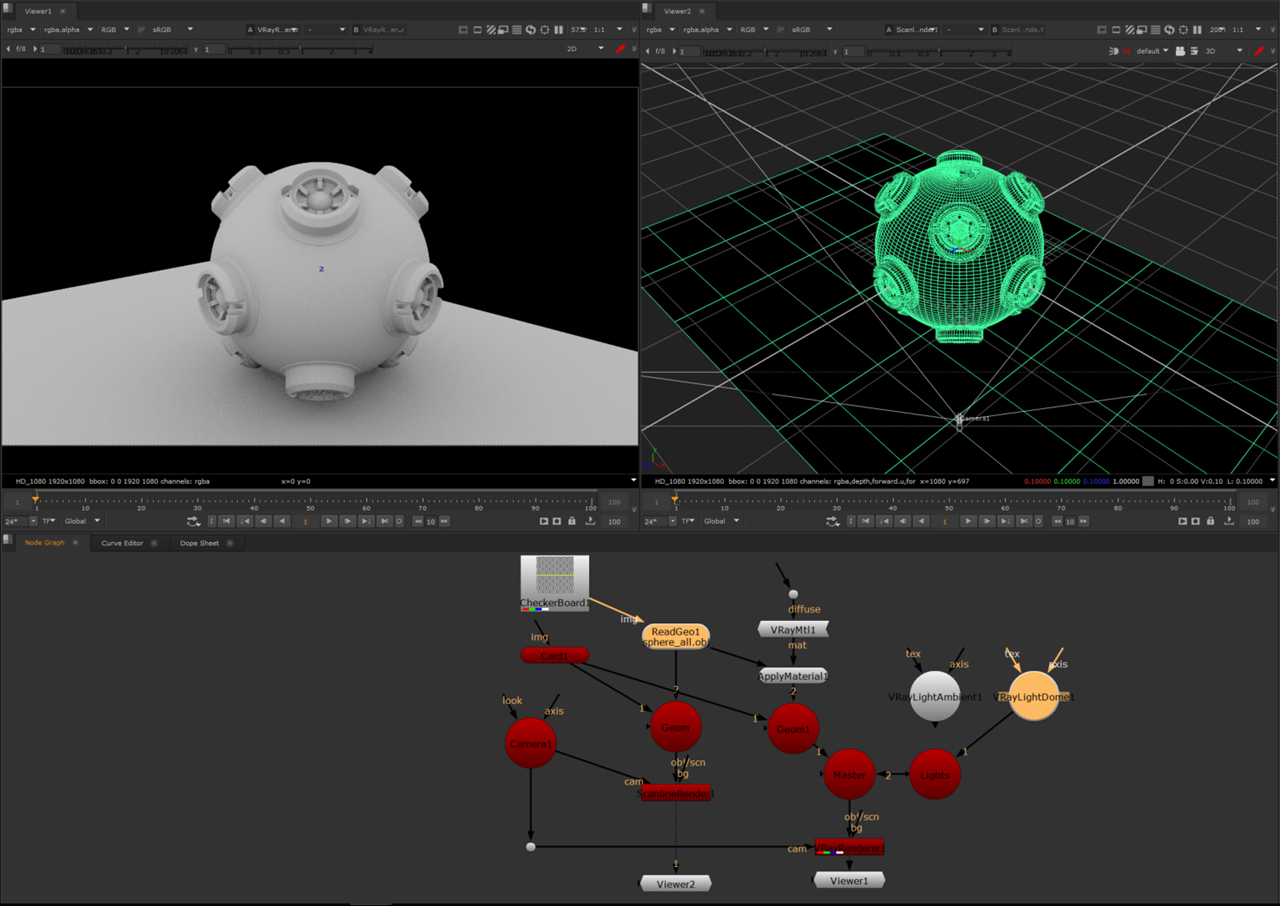This screenshot has height=906, width=1280.
Task: Jump to last frame in Viewer1 timeline
Action: click(384, 521)
